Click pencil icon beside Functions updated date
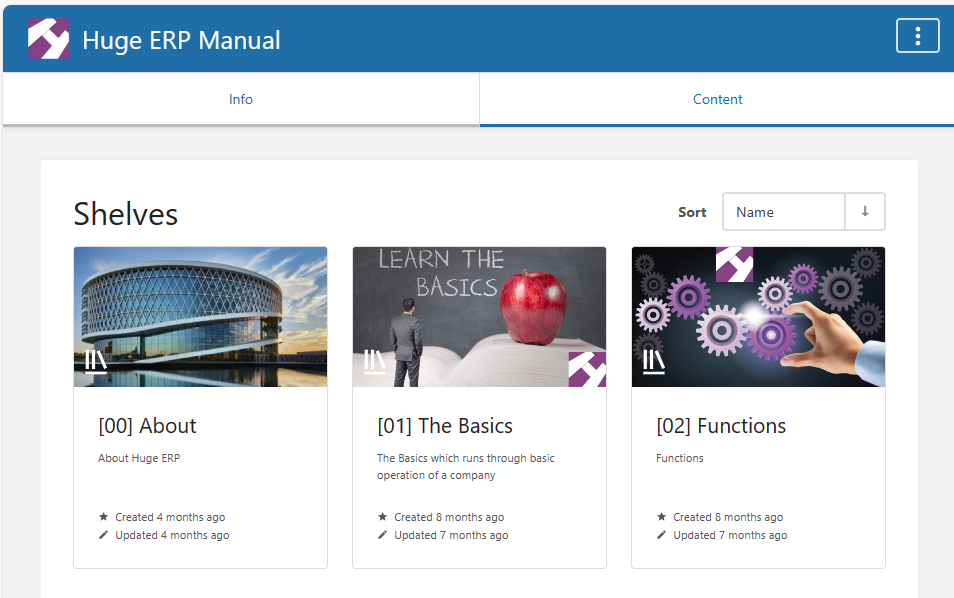 coord(661,535)
